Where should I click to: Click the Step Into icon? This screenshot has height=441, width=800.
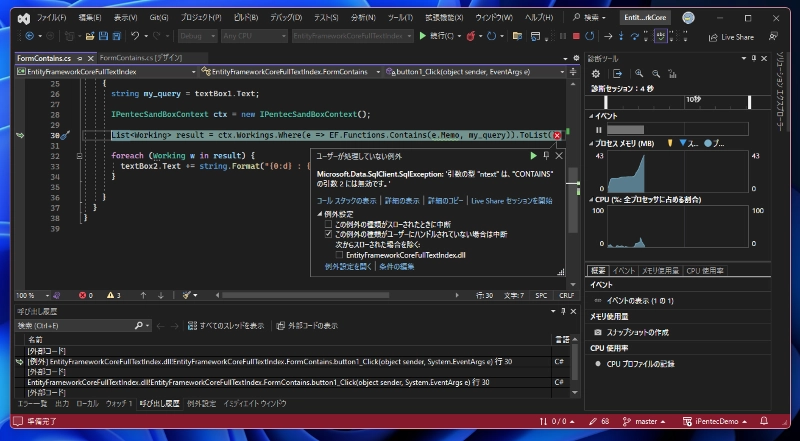(x=621, y=36)
